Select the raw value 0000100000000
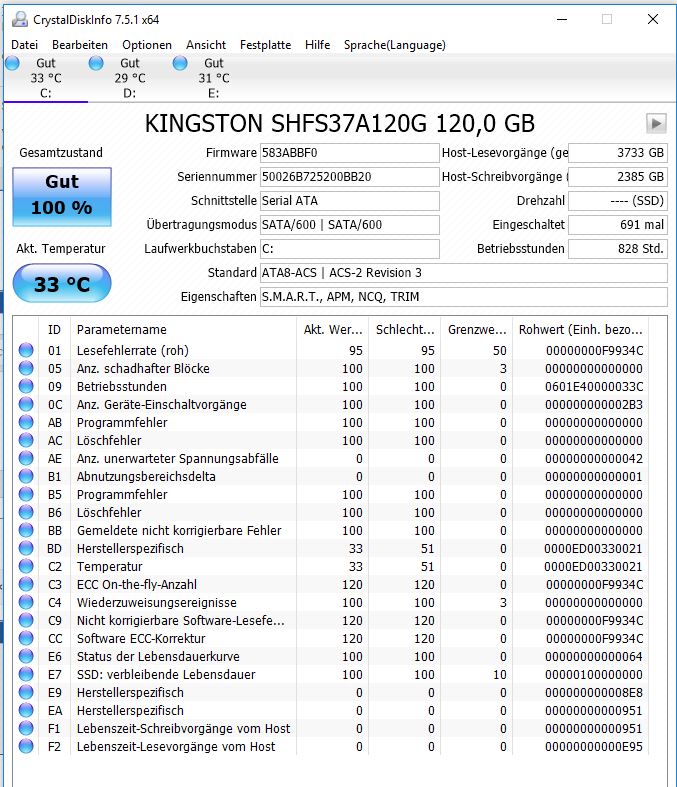 pyautogui.click(x=594, y=675)
